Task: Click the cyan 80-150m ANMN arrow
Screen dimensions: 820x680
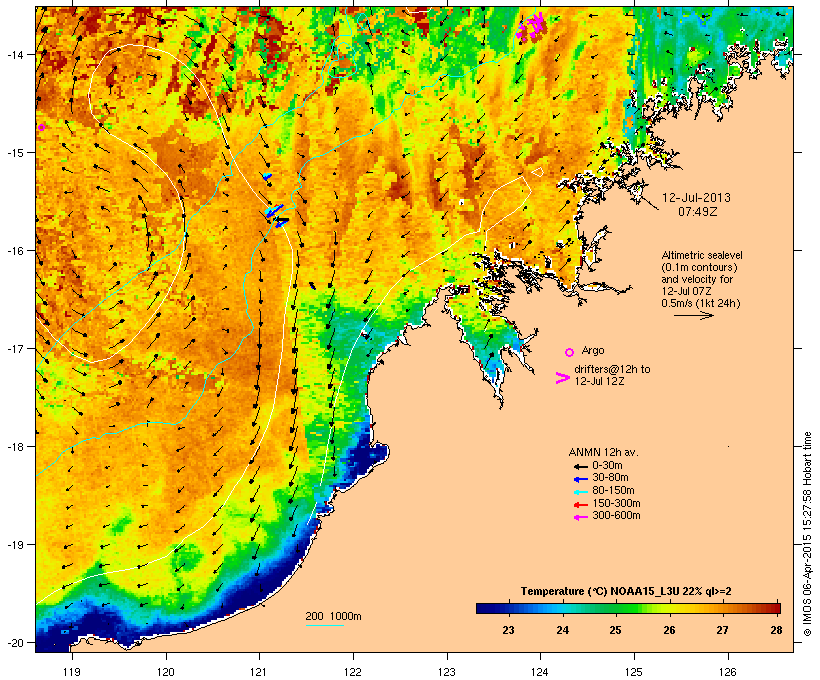Action: (580, 492)
